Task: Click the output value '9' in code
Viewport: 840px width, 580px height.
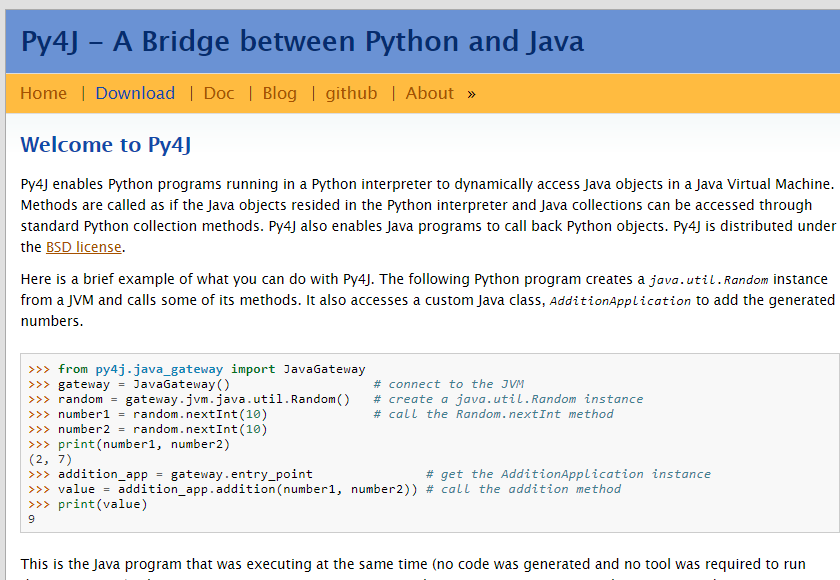Action: (x=32, y=519)
